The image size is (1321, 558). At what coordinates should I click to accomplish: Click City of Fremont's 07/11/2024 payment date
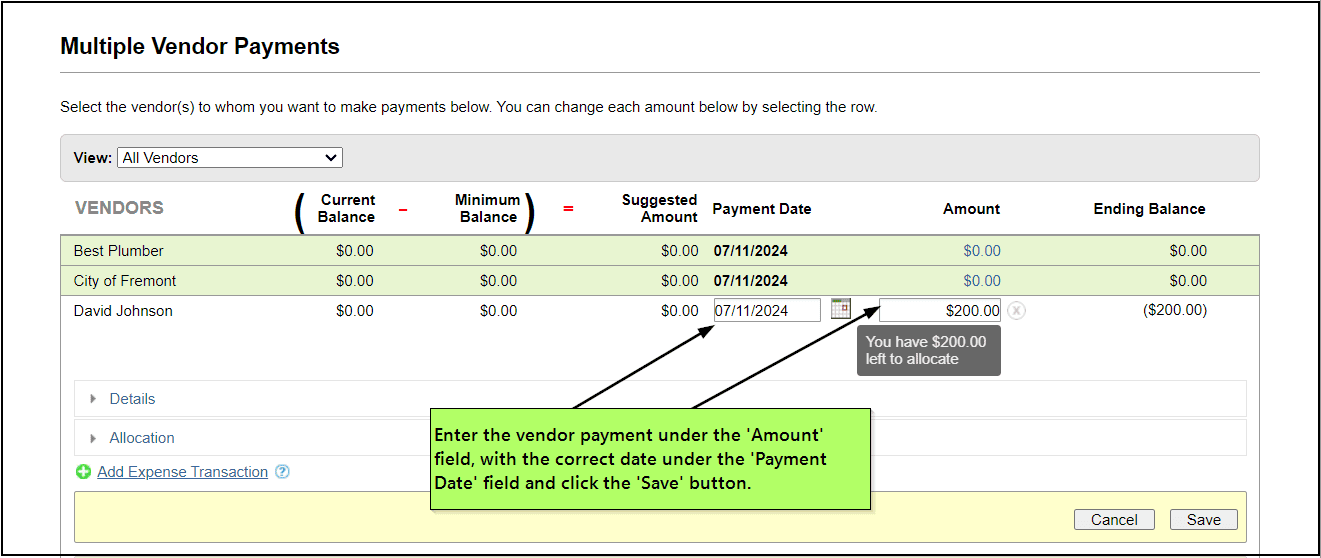pos(750,281)
